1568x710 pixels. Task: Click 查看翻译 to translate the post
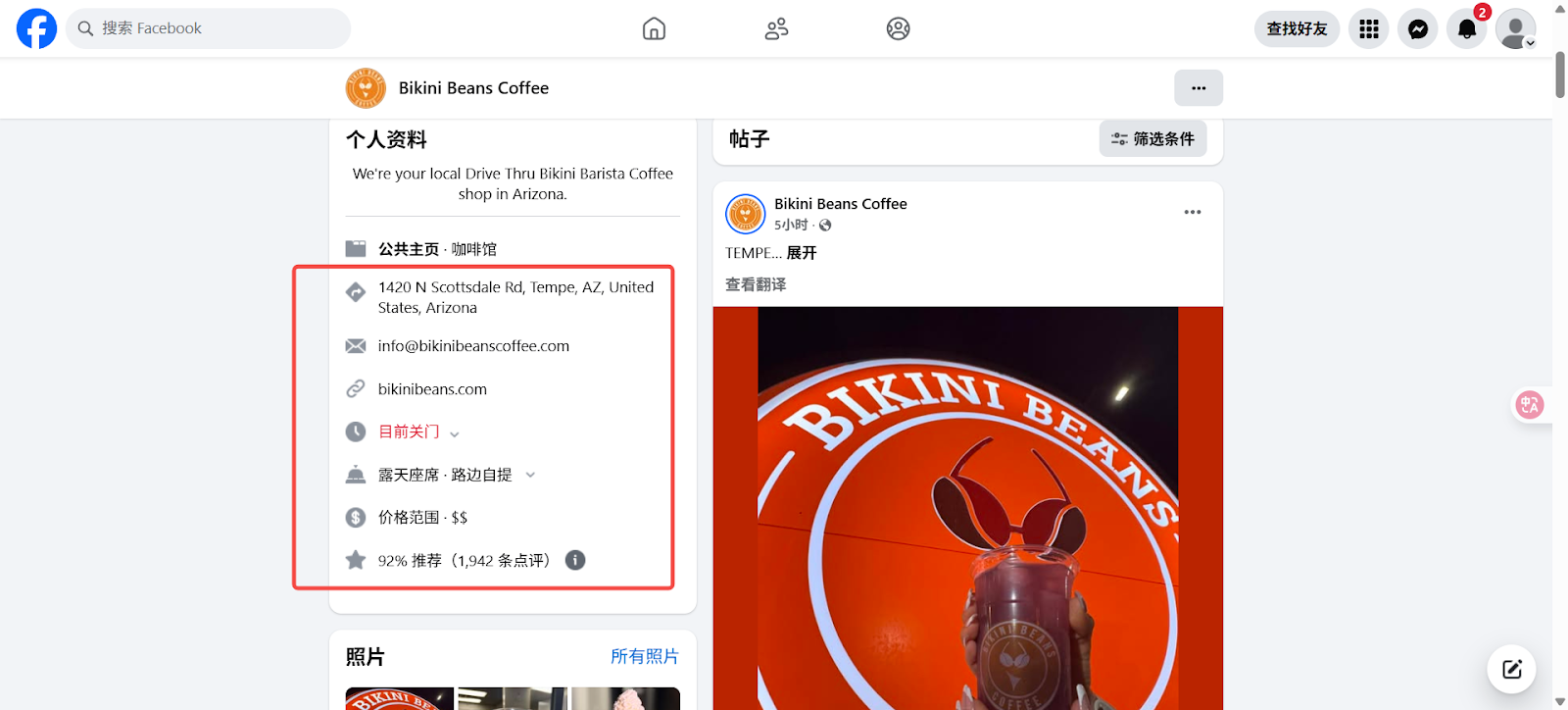pos(756,285)
